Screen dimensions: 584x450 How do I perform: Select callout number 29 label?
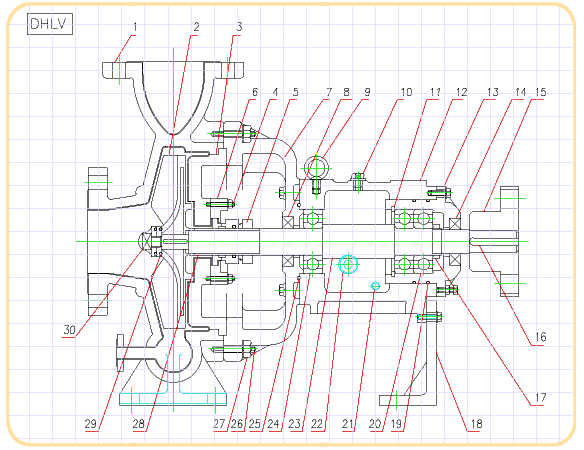(x=91, y=424)
